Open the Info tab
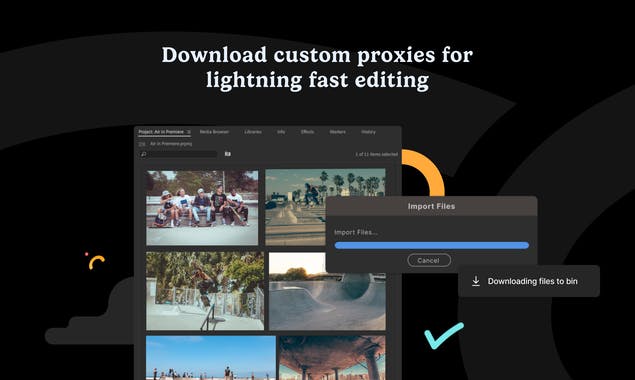The width and height of the screenshot is (635, 380). click(x=281, y=132)
